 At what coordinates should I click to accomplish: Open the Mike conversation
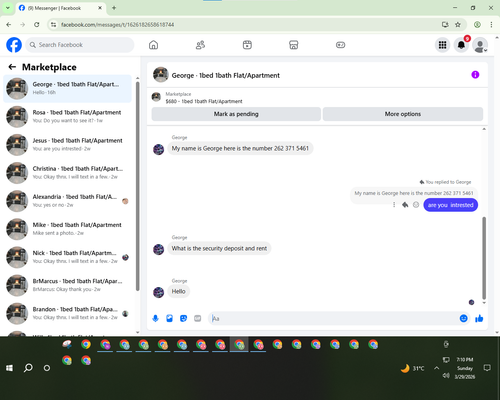coord(67,229)
